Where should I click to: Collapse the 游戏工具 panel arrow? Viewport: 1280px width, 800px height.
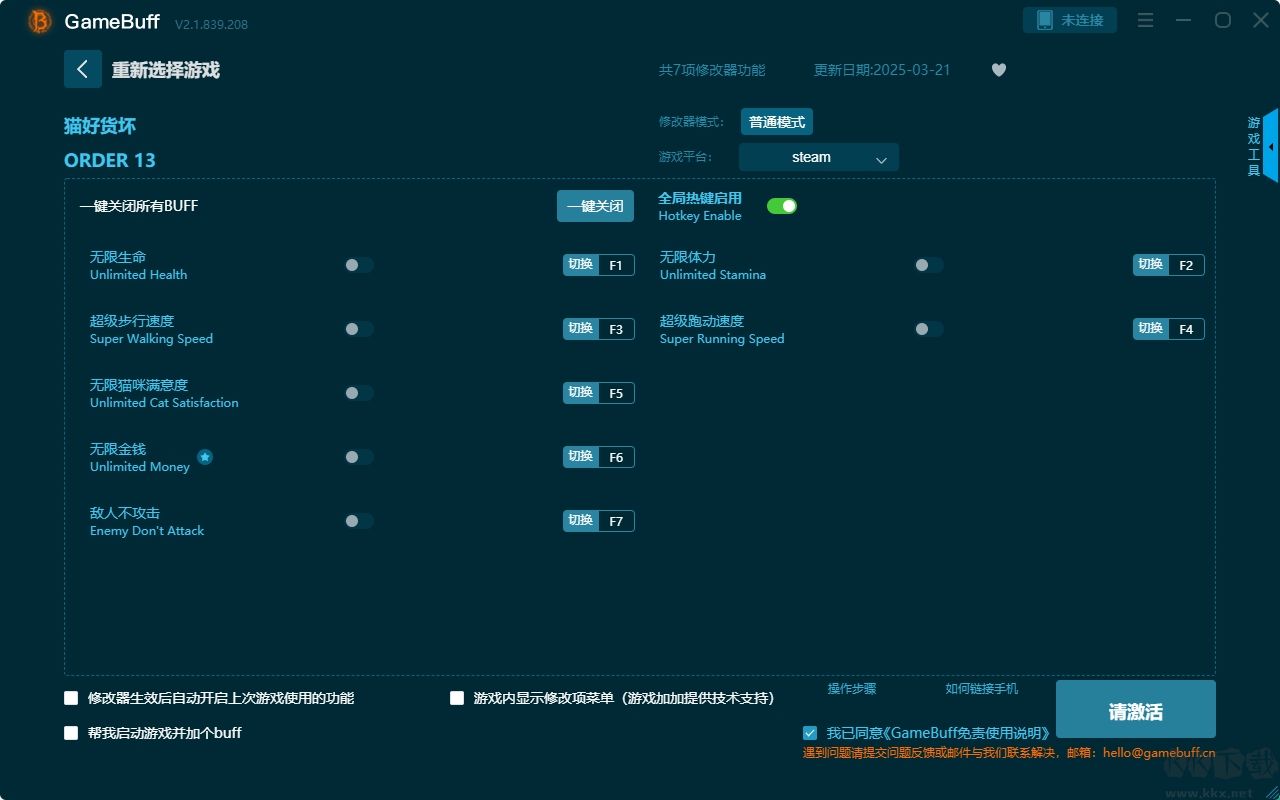1270,146
